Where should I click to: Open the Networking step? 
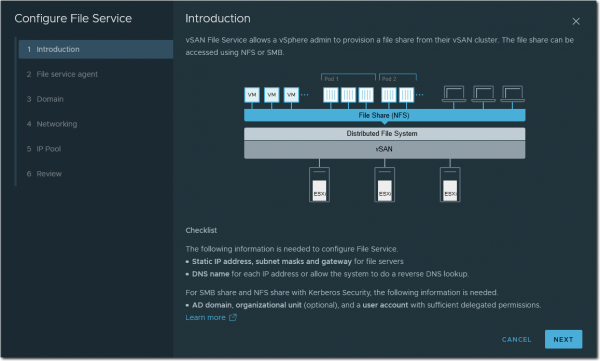[96, 124]
